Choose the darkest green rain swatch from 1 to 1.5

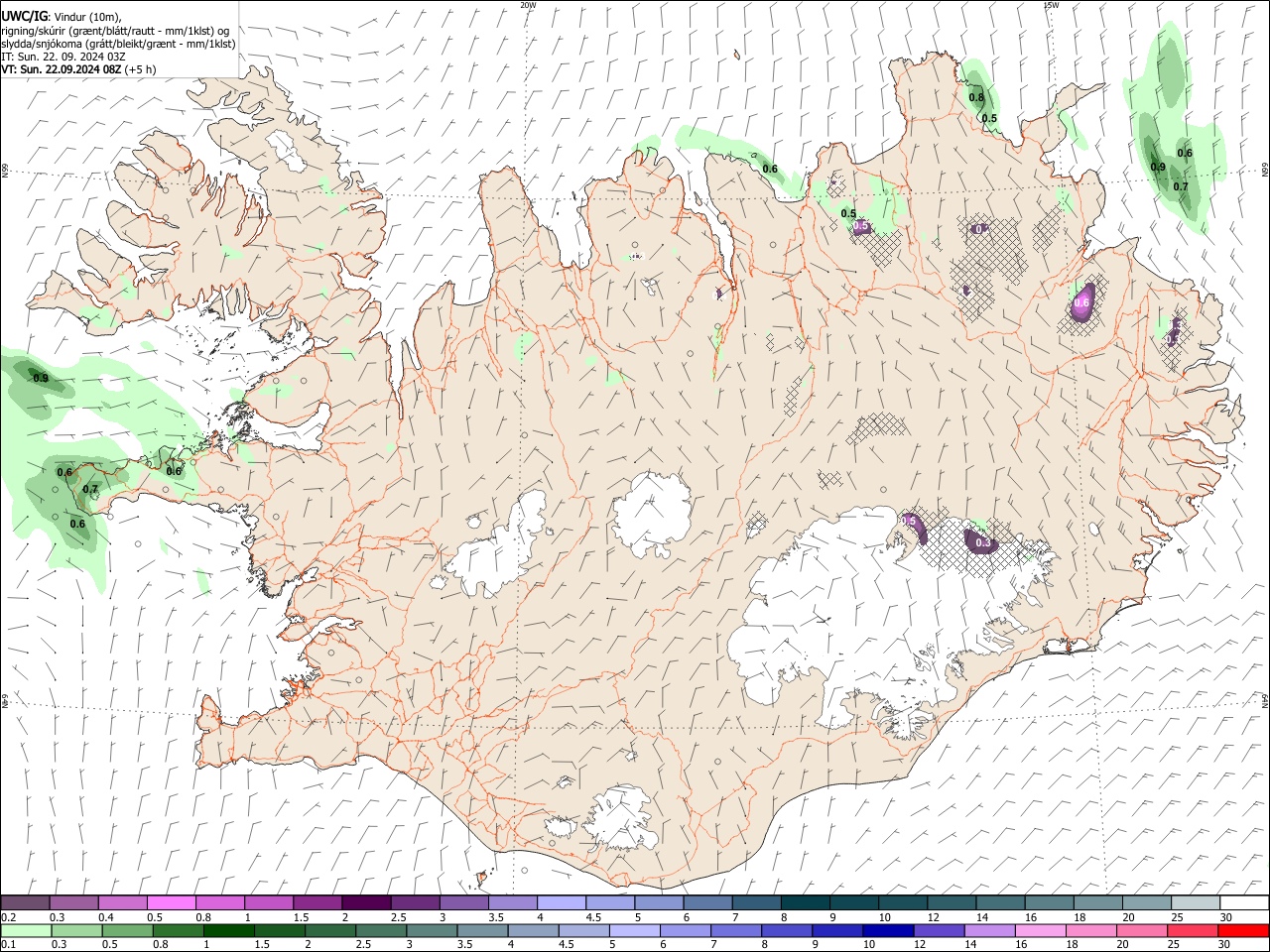[x=228, y=930]
